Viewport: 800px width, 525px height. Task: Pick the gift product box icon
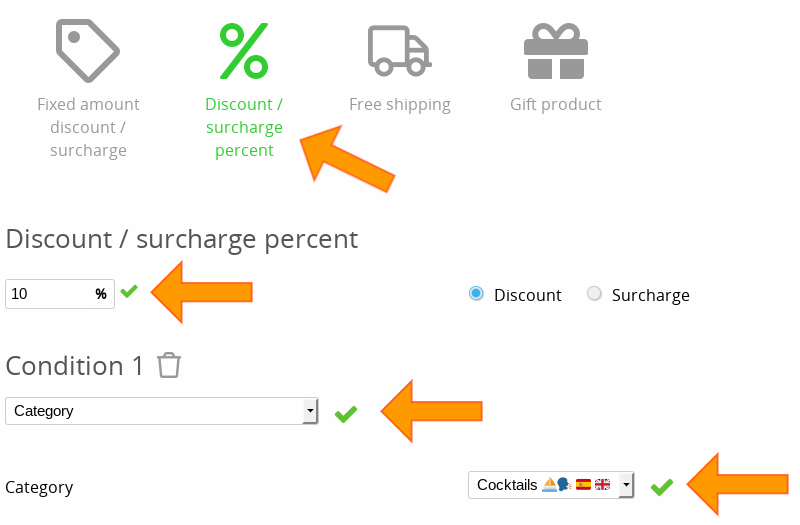[x=555, y=52]
